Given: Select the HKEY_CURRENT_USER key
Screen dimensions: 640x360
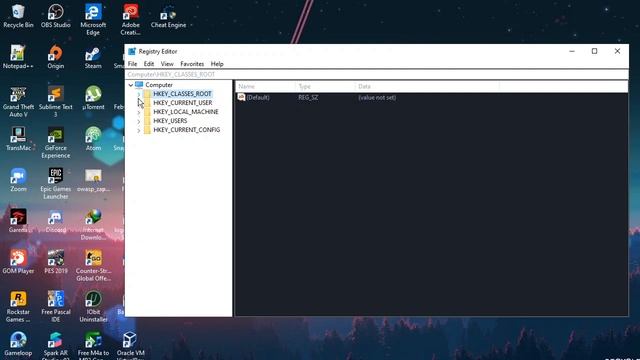Looking at the screenshot, I should tap(182, 103).
